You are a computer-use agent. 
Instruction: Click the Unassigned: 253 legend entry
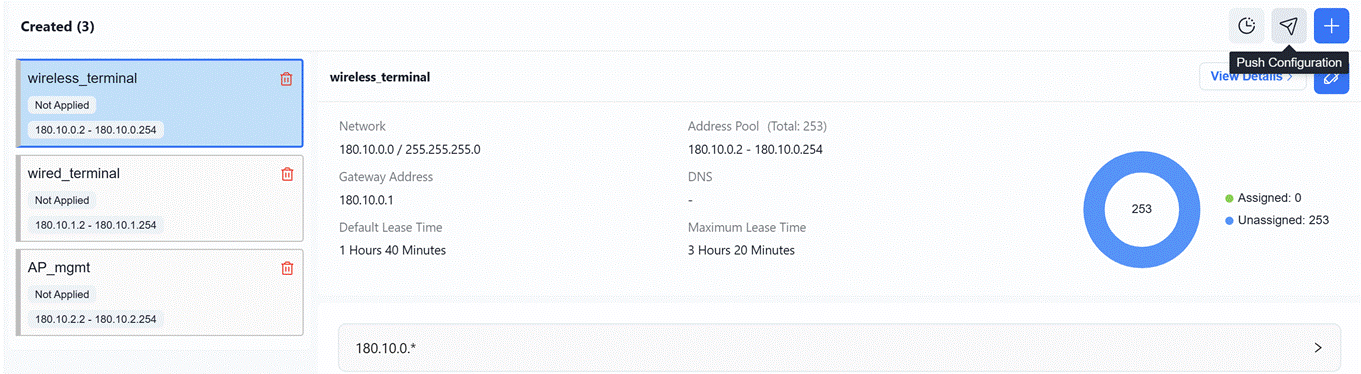click(1276, 220)
